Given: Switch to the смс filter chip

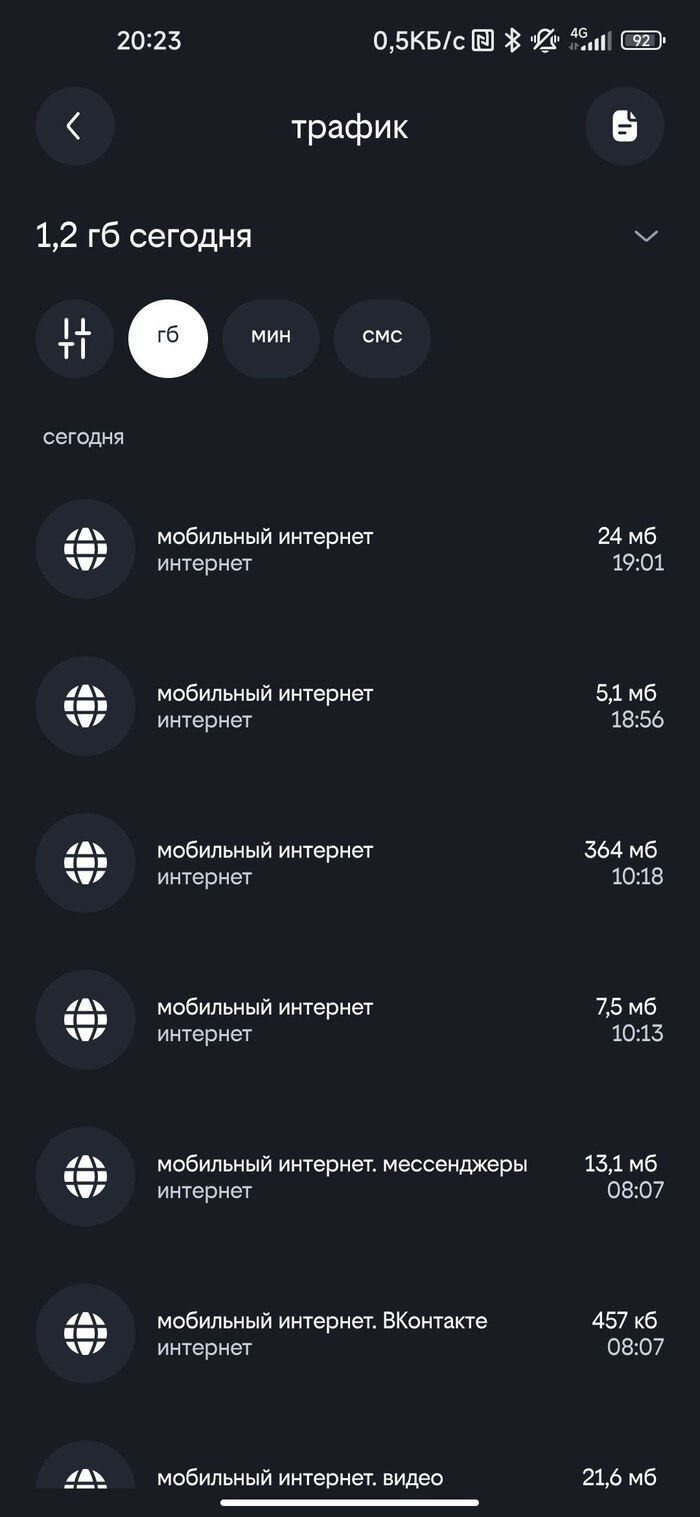Looking at the screenshot, I should point(382,338).
